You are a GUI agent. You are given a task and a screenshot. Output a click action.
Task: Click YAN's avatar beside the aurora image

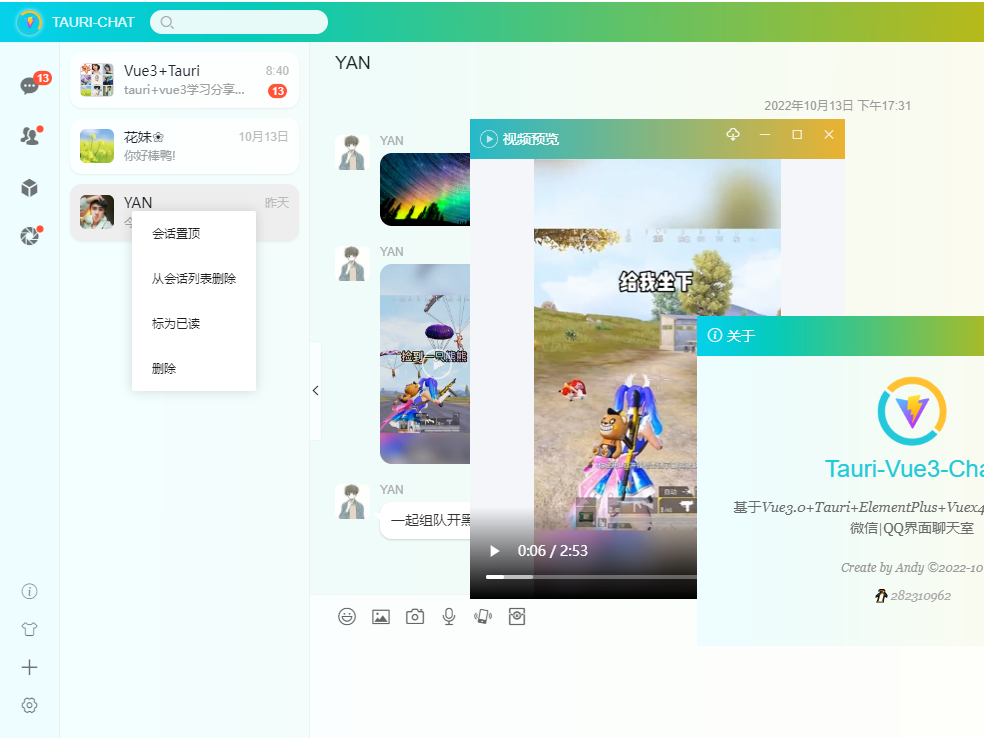coord(352,152)
